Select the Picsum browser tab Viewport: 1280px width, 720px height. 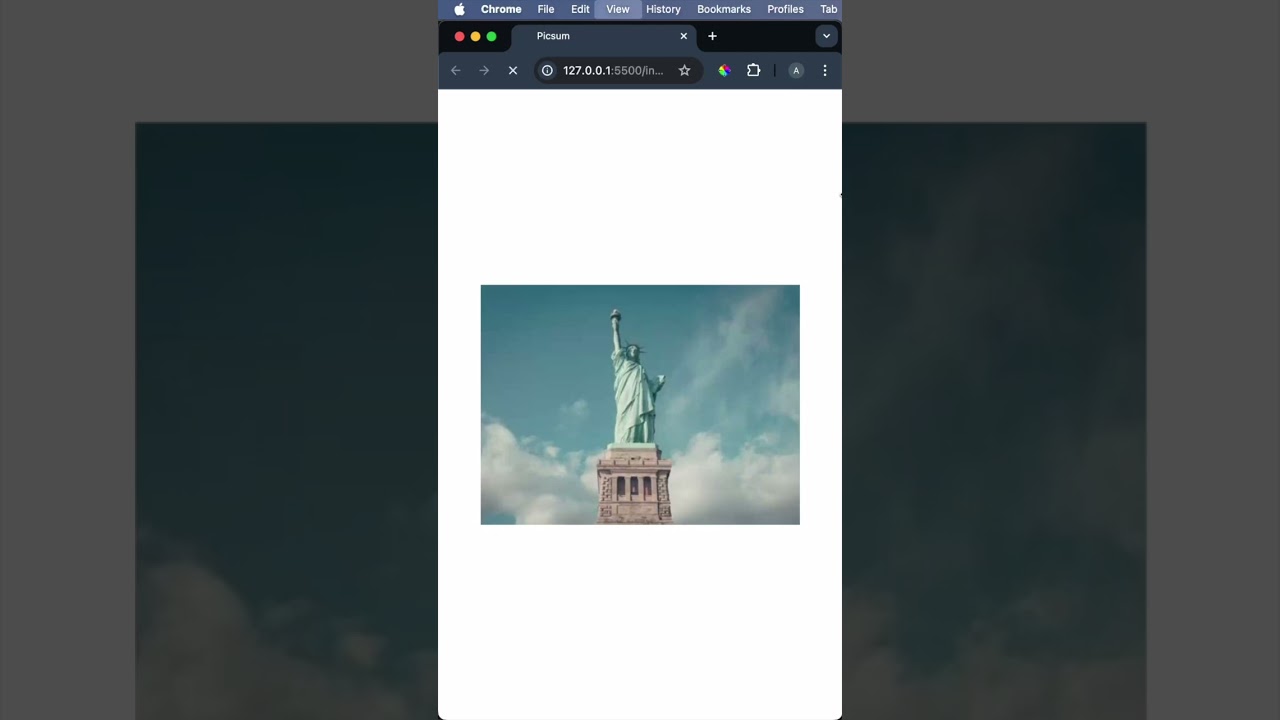click(x=604, y=36)
